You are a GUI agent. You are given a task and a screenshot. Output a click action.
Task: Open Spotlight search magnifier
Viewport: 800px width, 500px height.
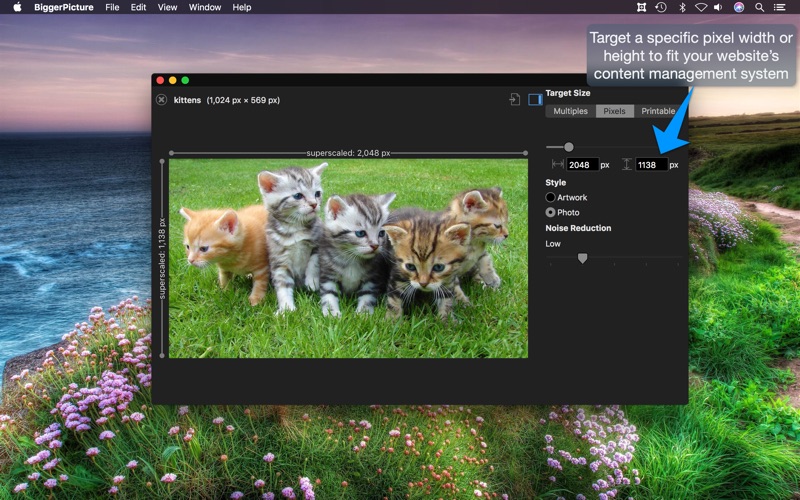tap(760, 7)
